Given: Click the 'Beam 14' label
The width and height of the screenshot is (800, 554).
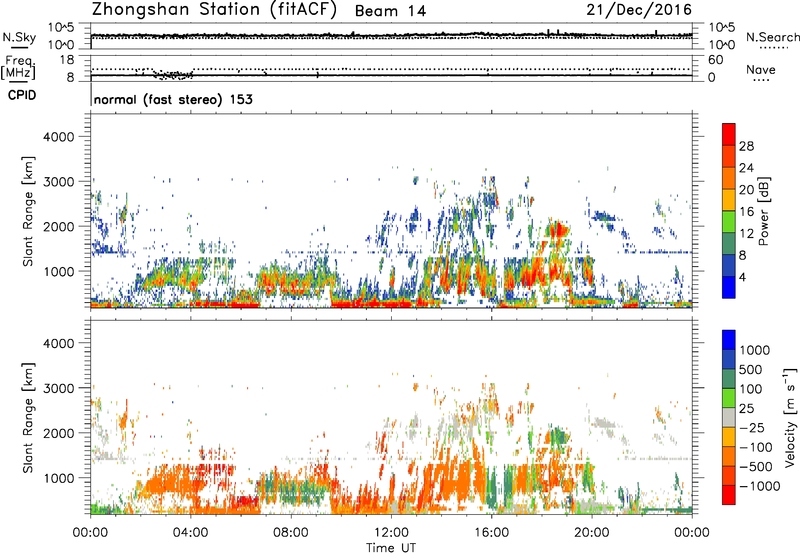Looking at the screenshot, I should pyautogui.click(x=390, y=11).
